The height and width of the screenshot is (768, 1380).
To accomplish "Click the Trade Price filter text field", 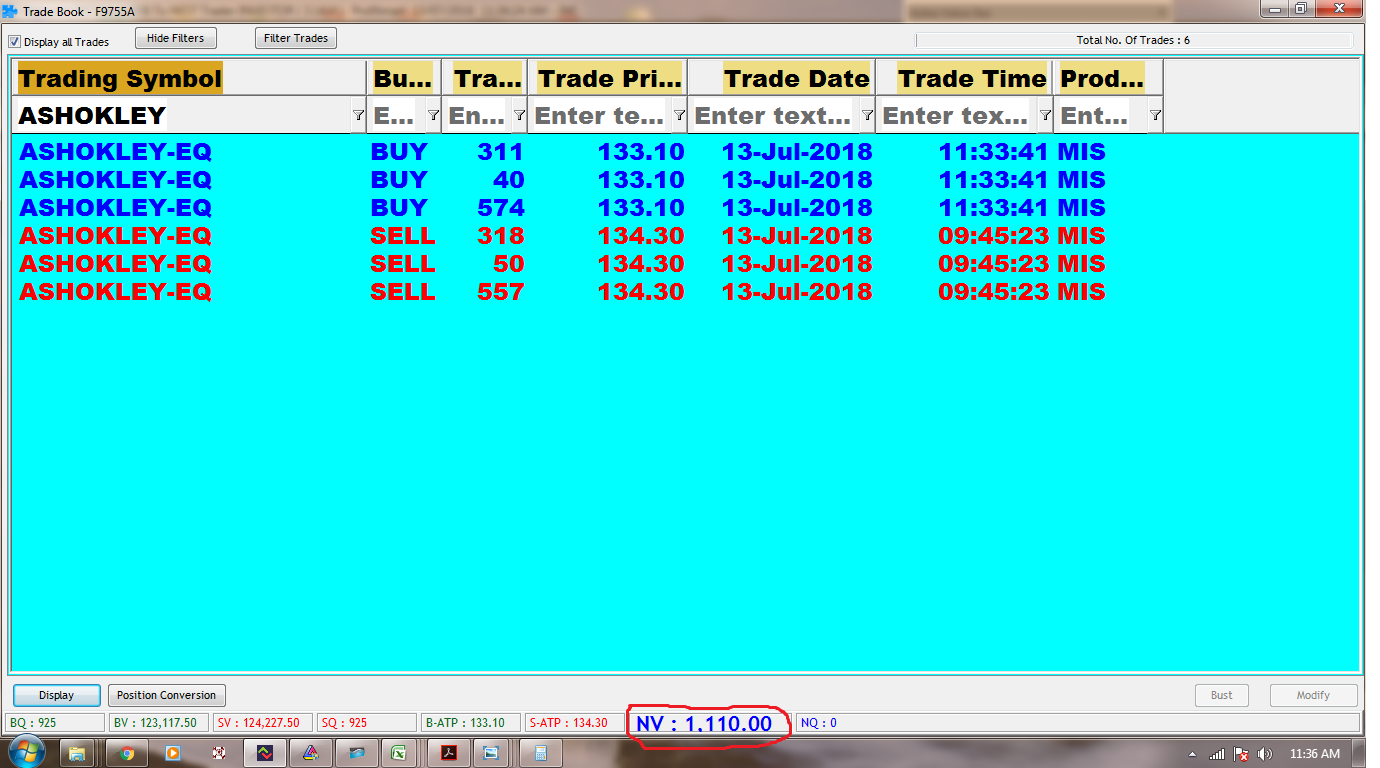I will (x=600, y=115).
